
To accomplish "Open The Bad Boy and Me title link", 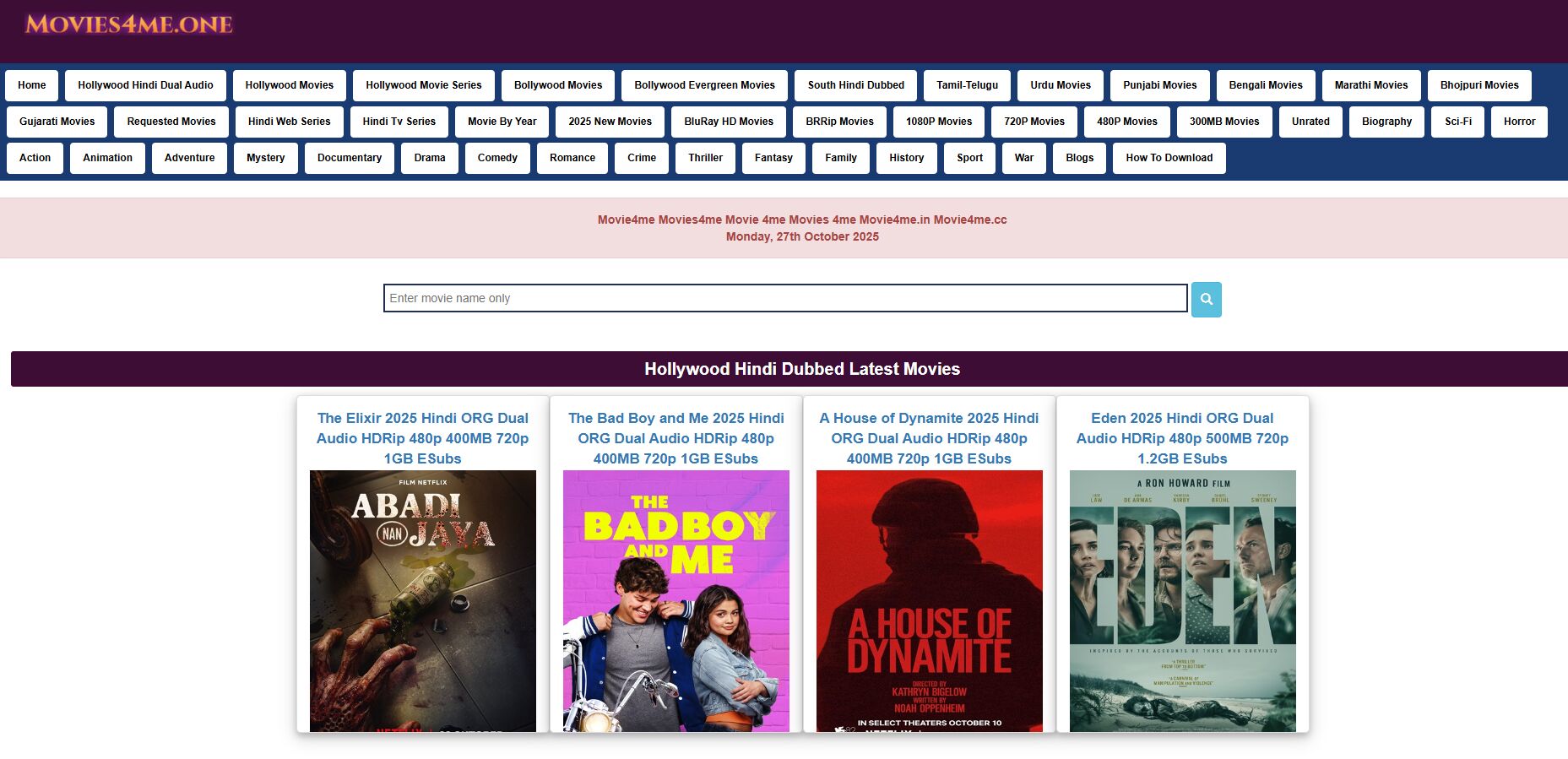I will [x=676, y=438].
